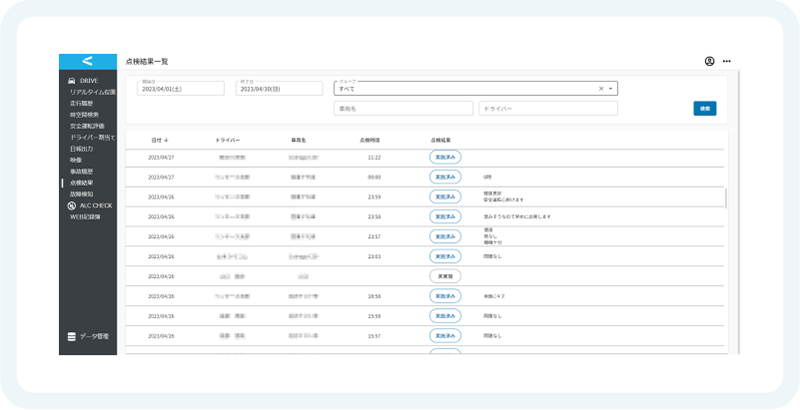800x410 pixels.
Task: Click the 点検結果一覧 page title
Action: pyautogui.click(x=147, y=62)
